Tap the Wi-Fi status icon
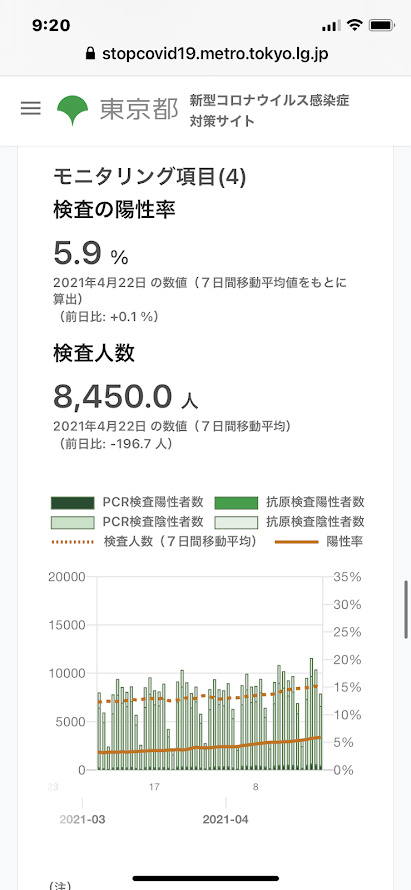 [355, 25]
